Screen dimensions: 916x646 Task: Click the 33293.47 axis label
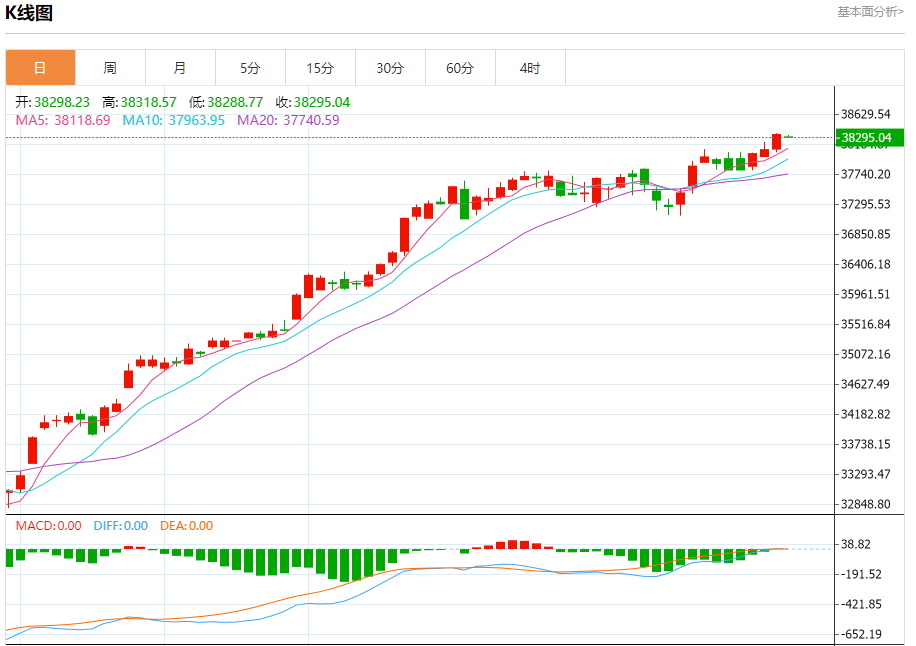[866, 474]
